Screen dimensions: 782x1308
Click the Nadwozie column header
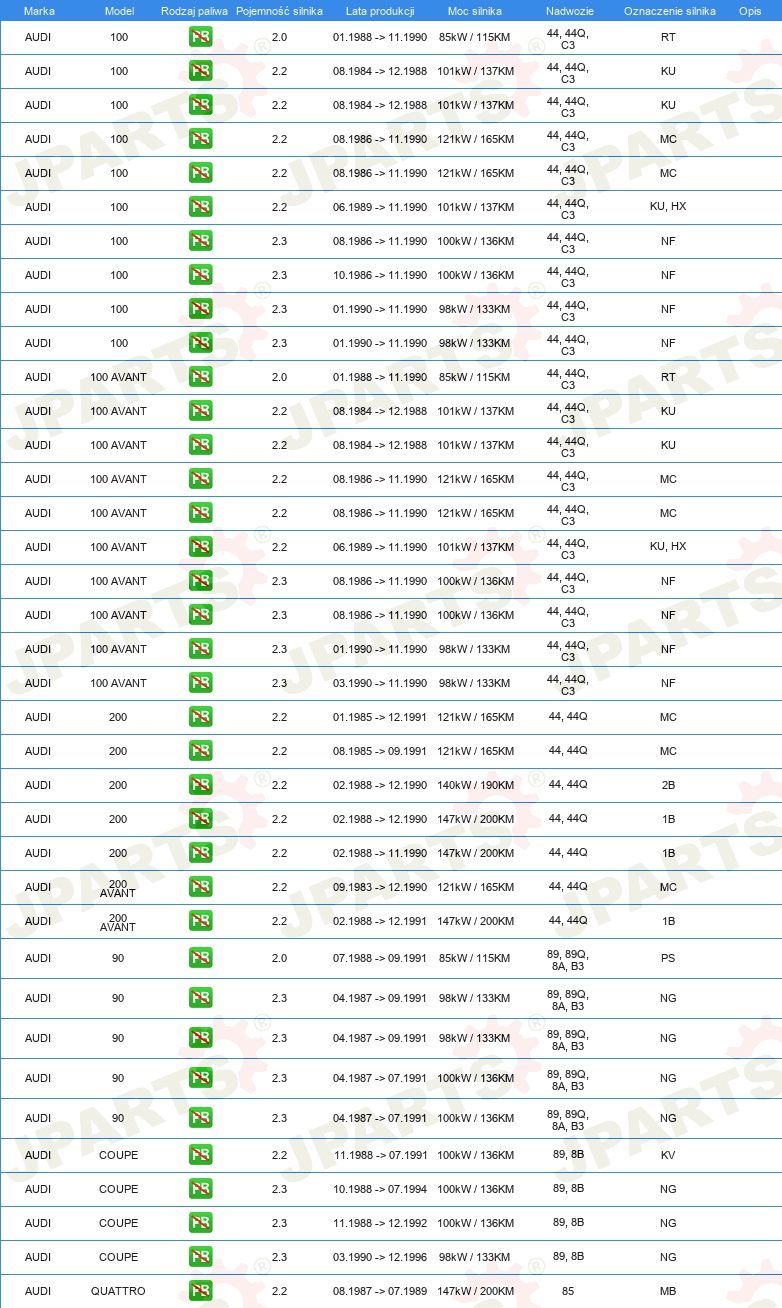569,10
